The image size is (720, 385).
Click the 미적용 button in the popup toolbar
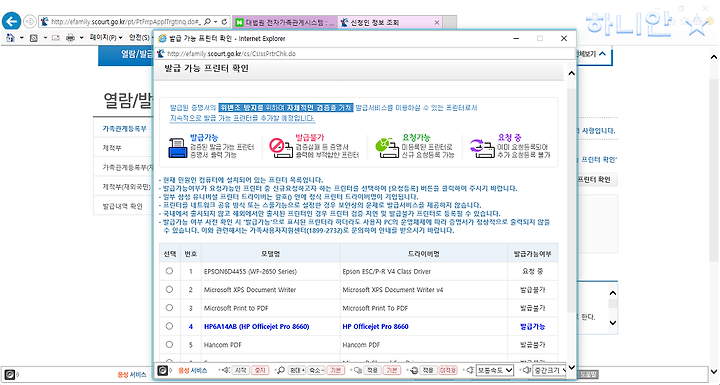tap(448, 370)
